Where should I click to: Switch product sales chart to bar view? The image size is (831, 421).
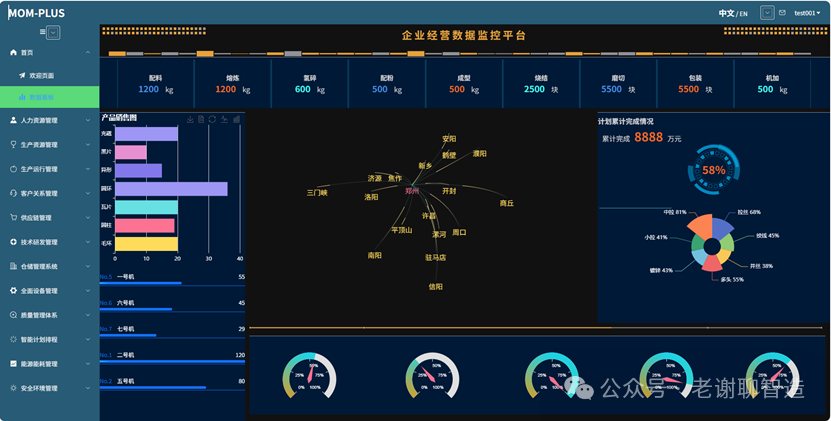click(237, 120)
